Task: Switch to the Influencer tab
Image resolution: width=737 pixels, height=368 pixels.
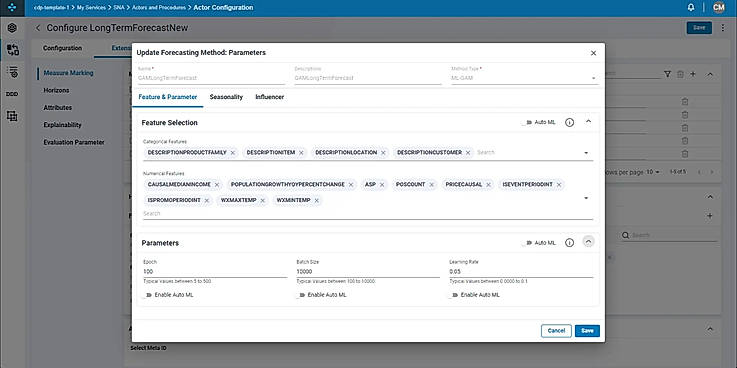Action: [x=269, y=97]
